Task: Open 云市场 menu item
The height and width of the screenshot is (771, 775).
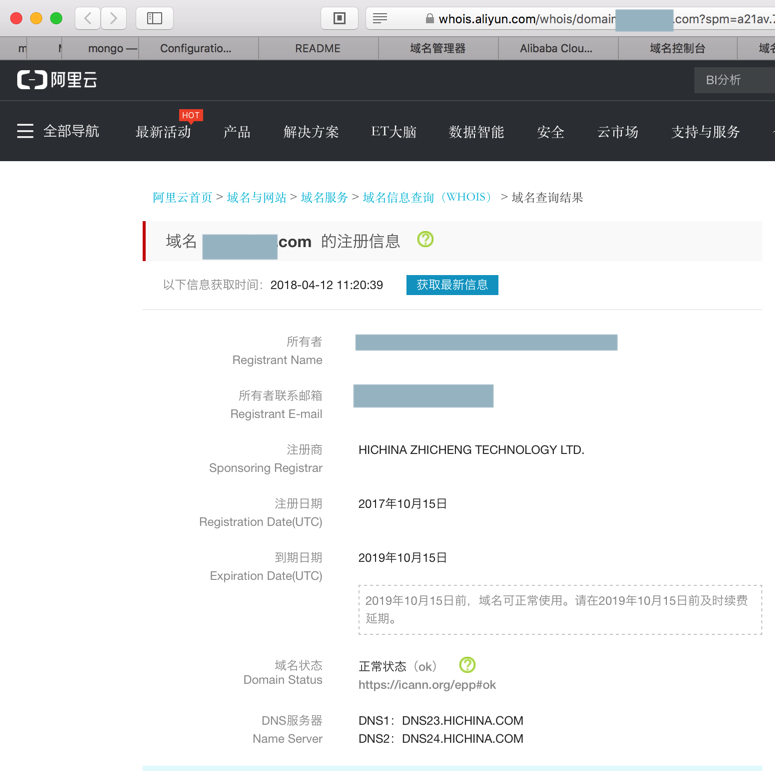Action: [x=618, y=132]
